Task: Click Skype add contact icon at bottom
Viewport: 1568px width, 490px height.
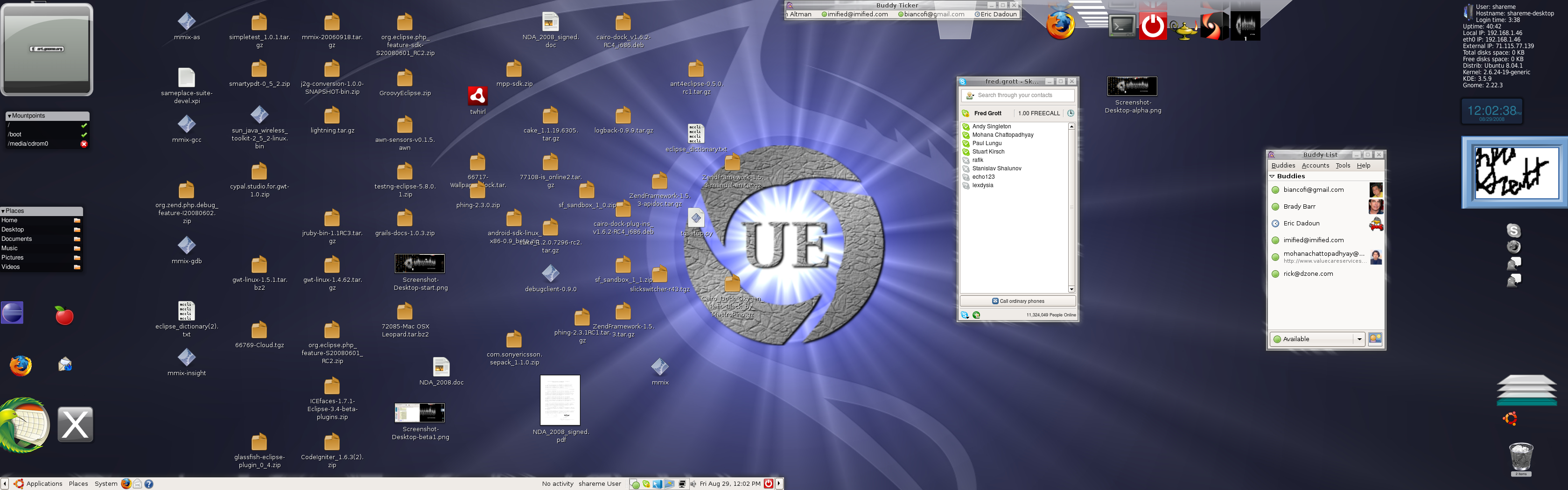Action: point(976,315)
